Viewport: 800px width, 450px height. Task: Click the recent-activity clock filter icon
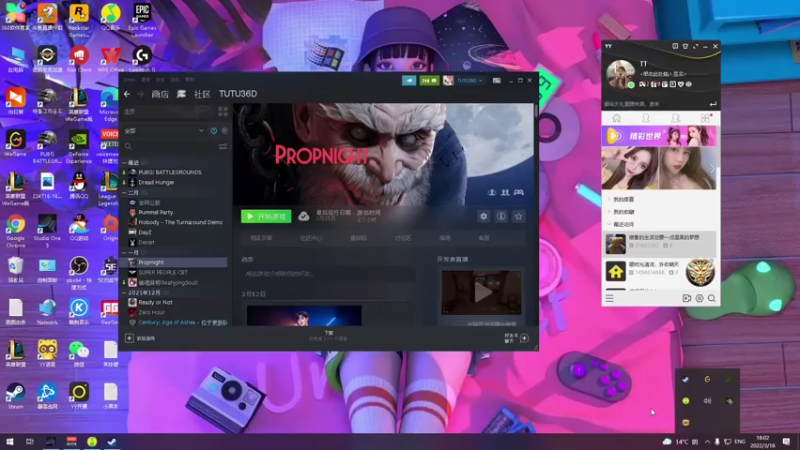[214, 131]
